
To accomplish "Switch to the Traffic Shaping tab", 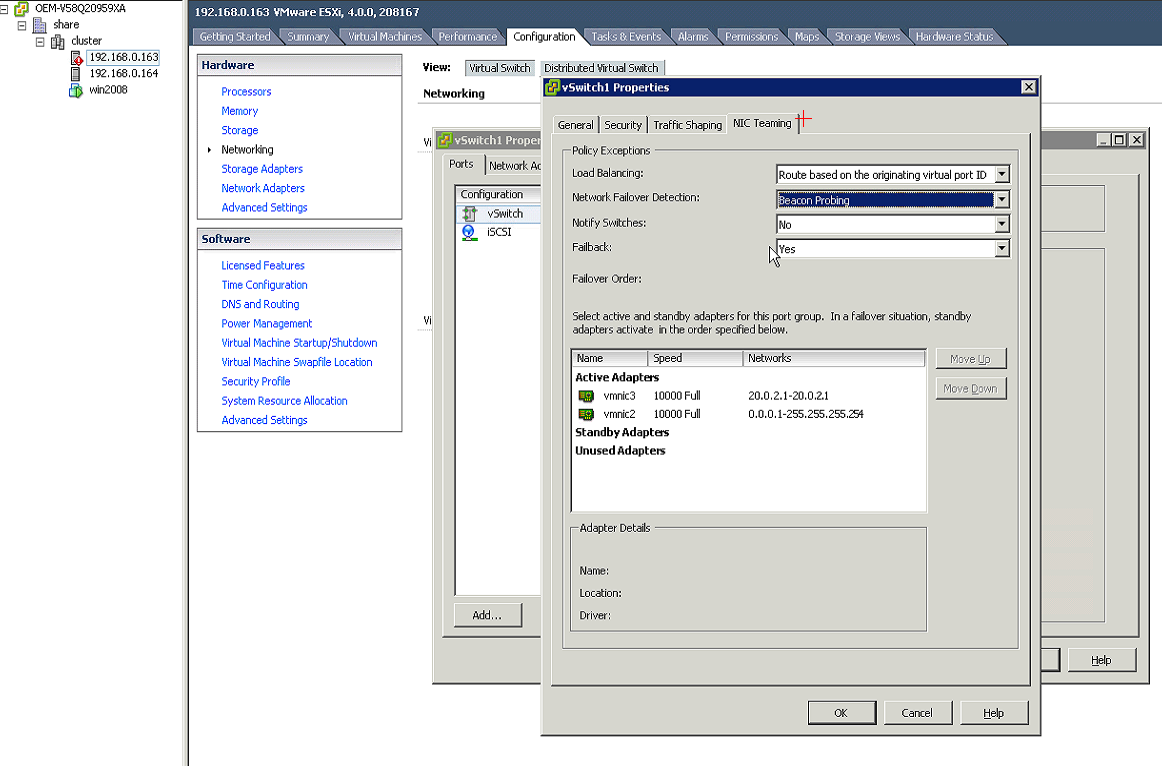I will tap(687, 125).
